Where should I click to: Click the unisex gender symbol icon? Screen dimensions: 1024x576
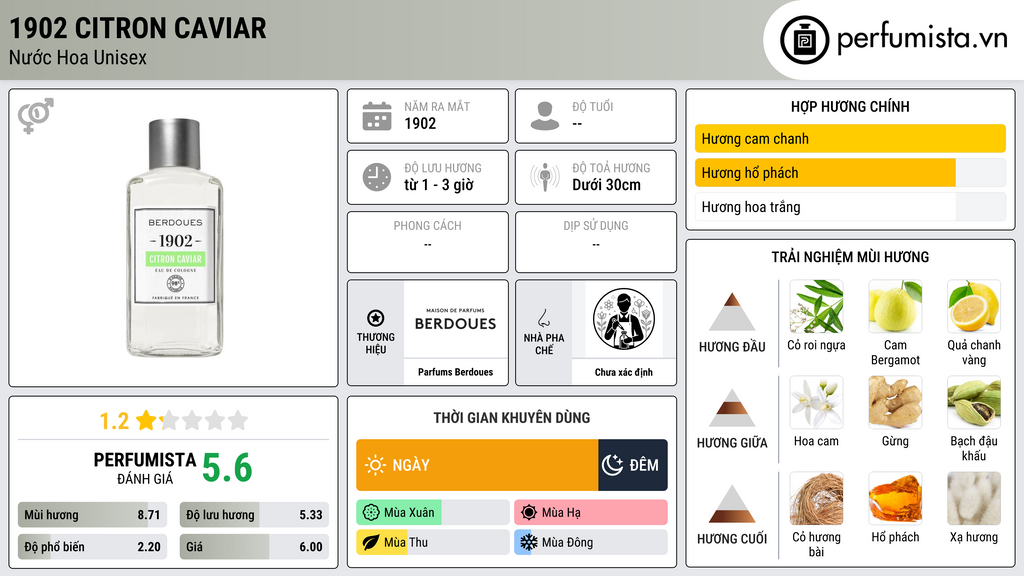[35, 116]
